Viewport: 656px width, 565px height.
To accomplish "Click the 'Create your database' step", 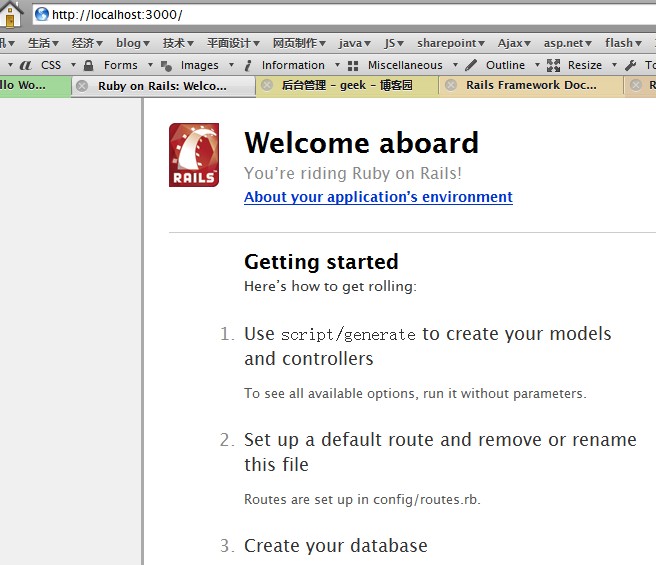I will [336, 546].
